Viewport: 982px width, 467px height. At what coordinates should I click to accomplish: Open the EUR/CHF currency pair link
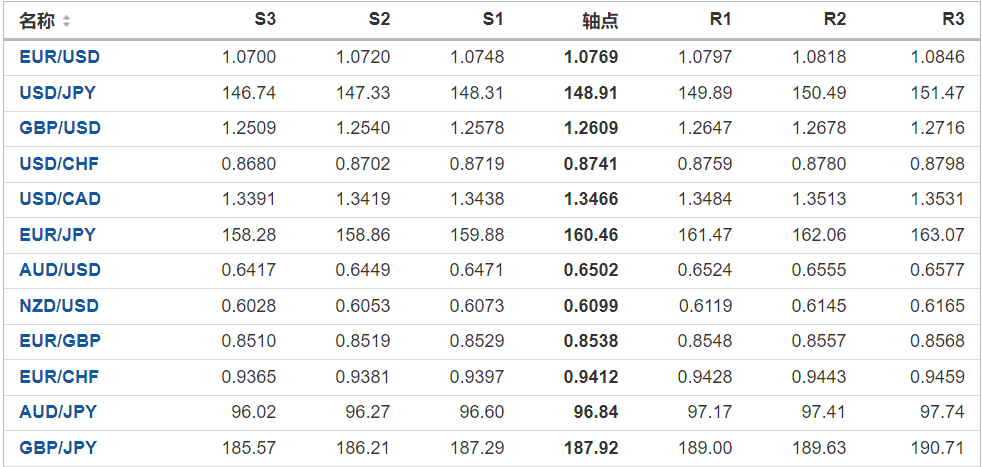click(59, 377)
